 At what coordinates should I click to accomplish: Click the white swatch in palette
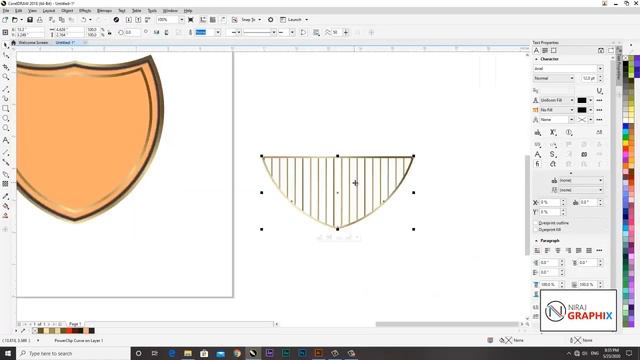[x=625, y=120]
